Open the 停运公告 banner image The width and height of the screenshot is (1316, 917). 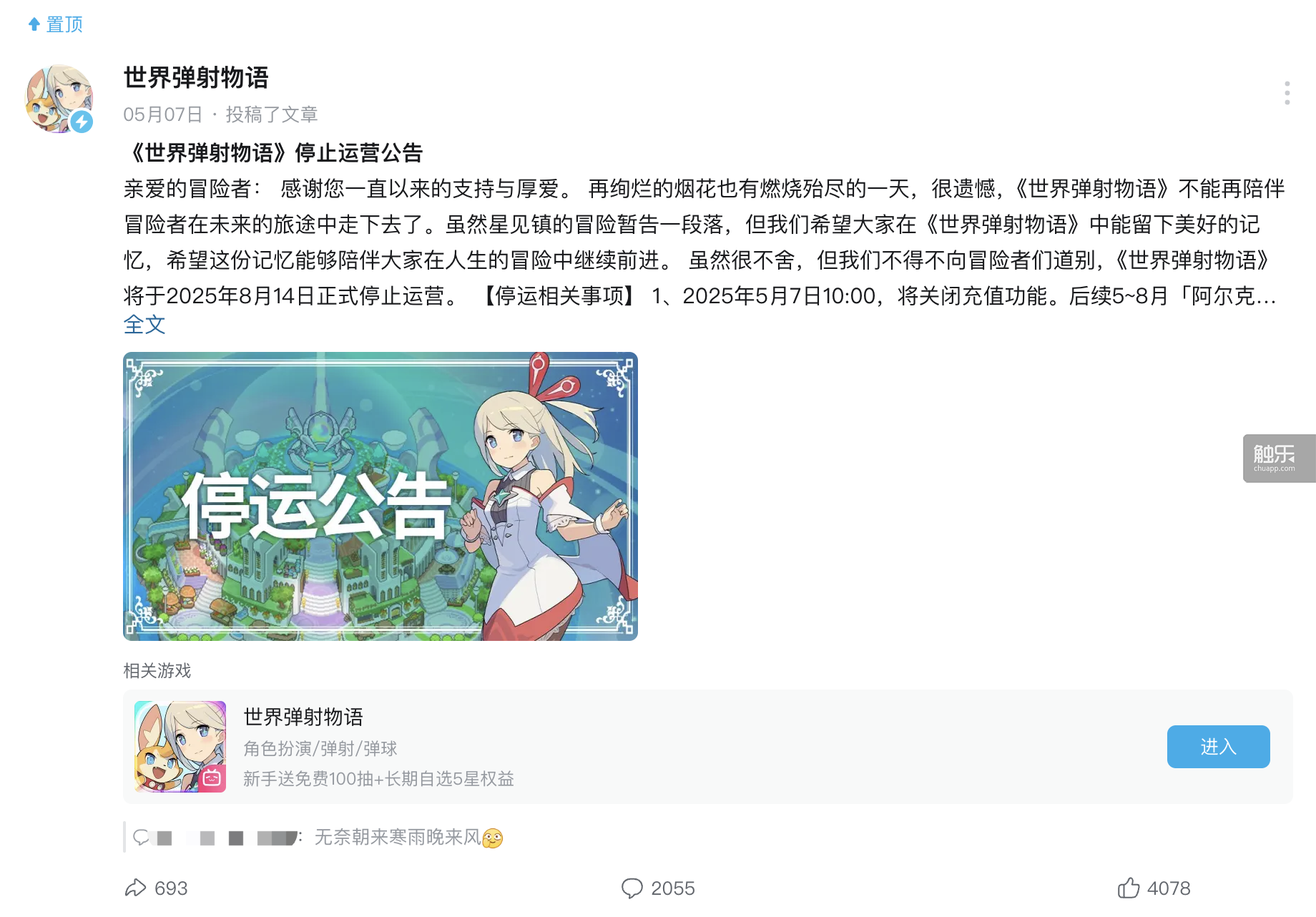[380, 496]
